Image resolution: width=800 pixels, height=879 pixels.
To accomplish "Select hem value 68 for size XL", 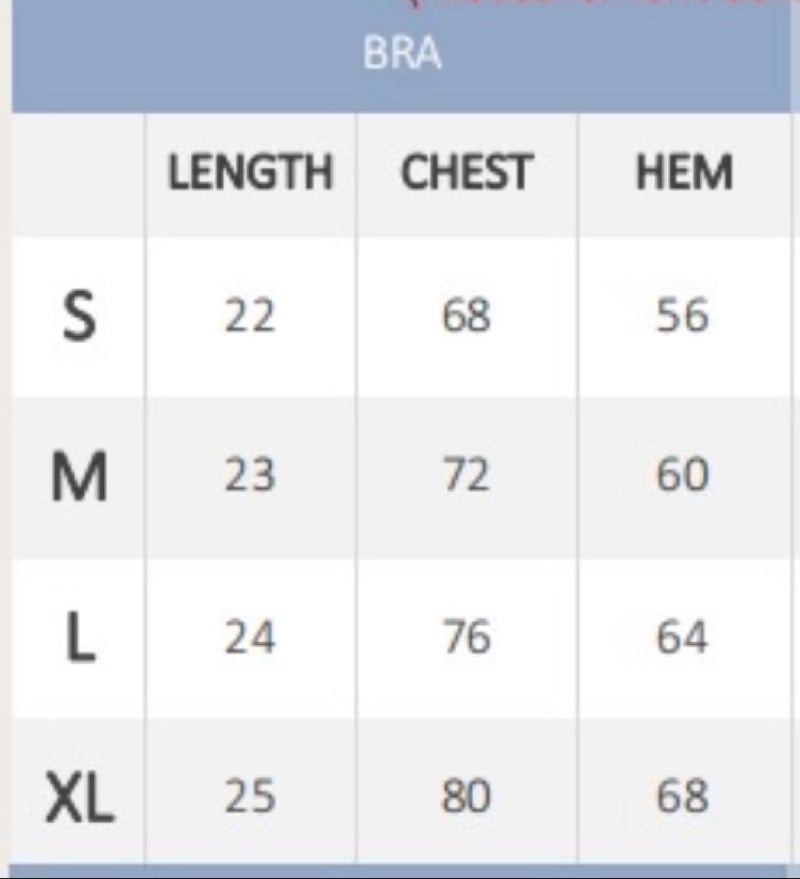I will pos(683,797).
